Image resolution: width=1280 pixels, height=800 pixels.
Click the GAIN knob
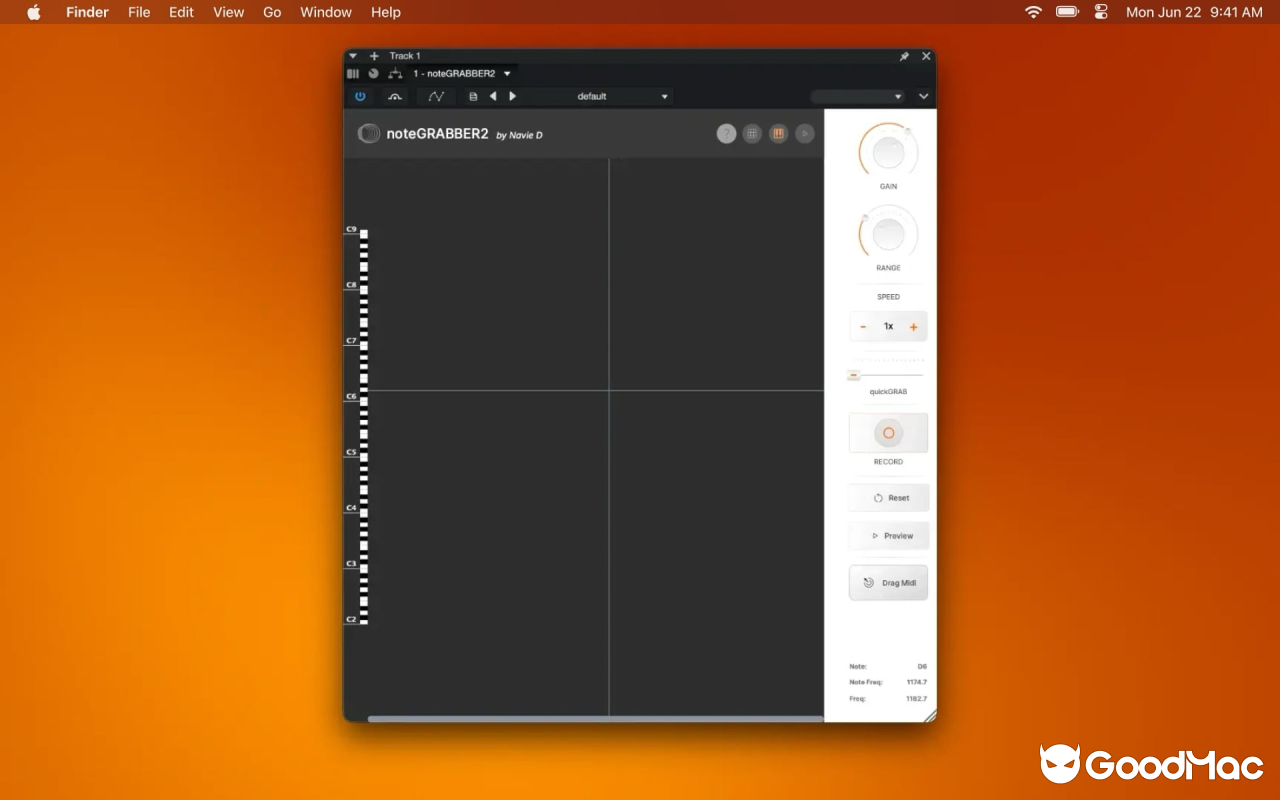888,152
